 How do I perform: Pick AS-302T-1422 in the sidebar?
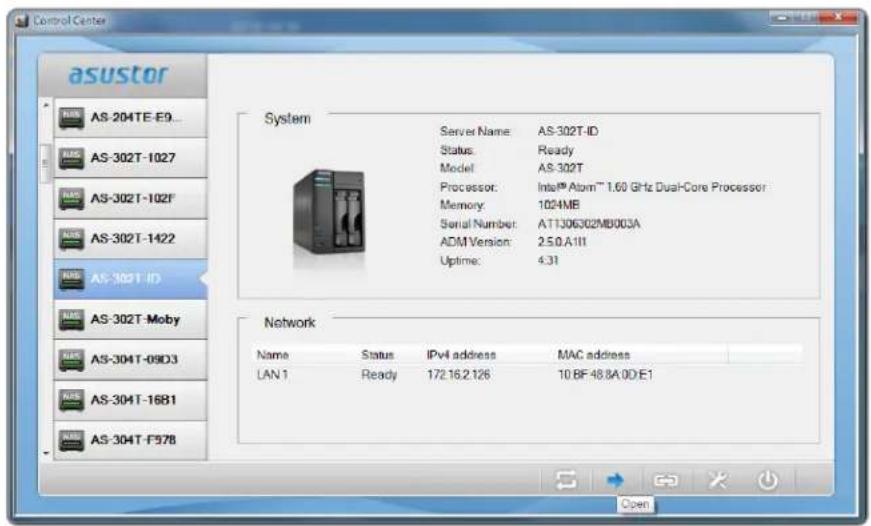[x=131, y=239]
